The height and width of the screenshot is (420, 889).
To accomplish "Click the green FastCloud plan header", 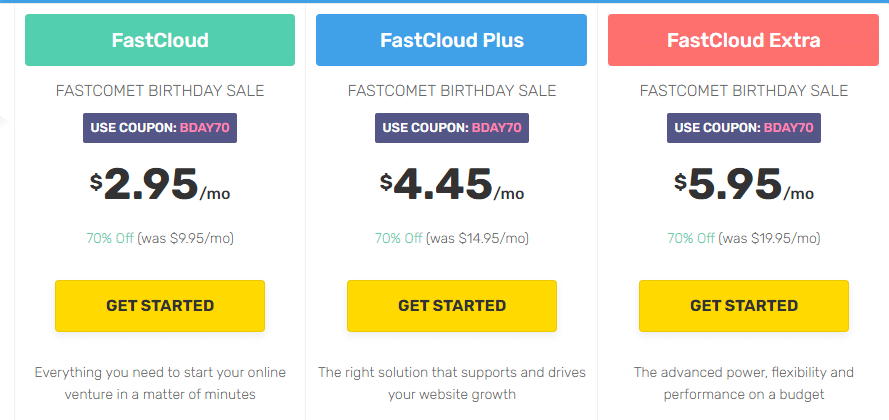I will pos(160,40).
